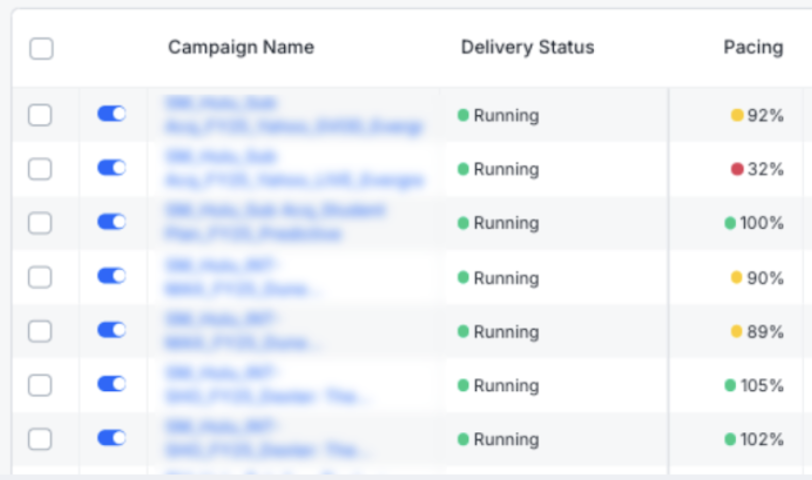The height and width of the screenshot is (480, 812).
Task: Open the campaign name link in the 92% row
Action: click(294, 115)
